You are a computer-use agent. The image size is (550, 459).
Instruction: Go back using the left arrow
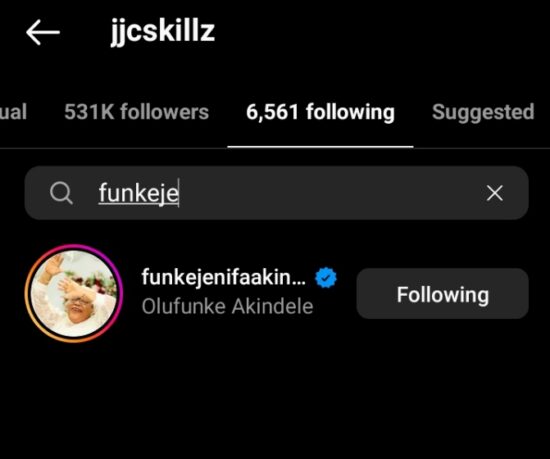(43, 32)
